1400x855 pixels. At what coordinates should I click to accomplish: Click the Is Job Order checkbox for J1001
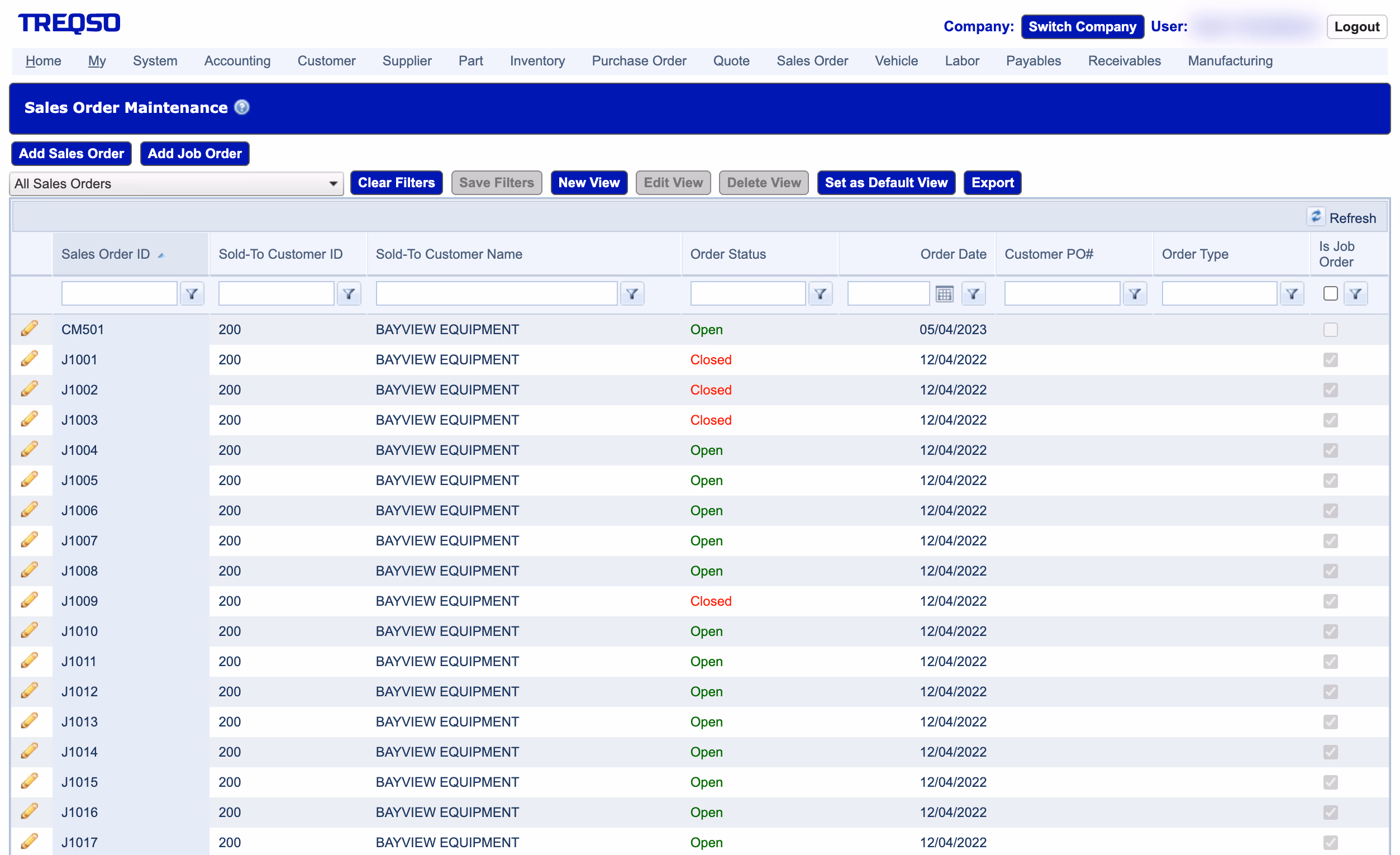point(1330,360)
